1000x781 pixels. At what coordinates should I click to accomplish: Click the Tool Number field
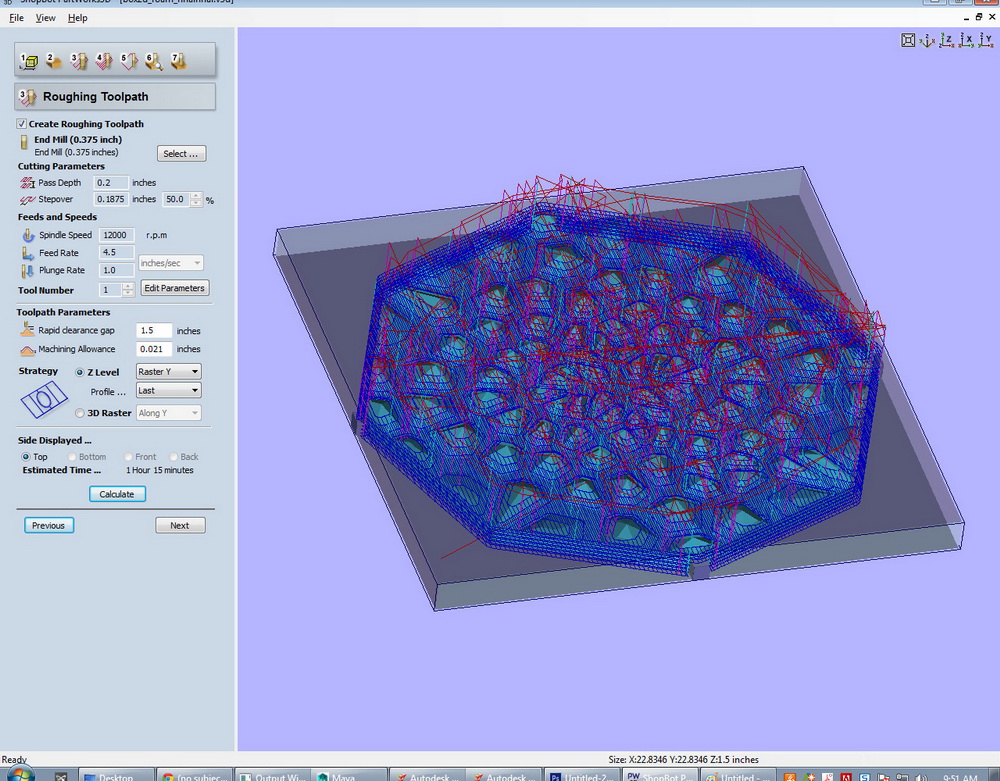click(110, 289)
